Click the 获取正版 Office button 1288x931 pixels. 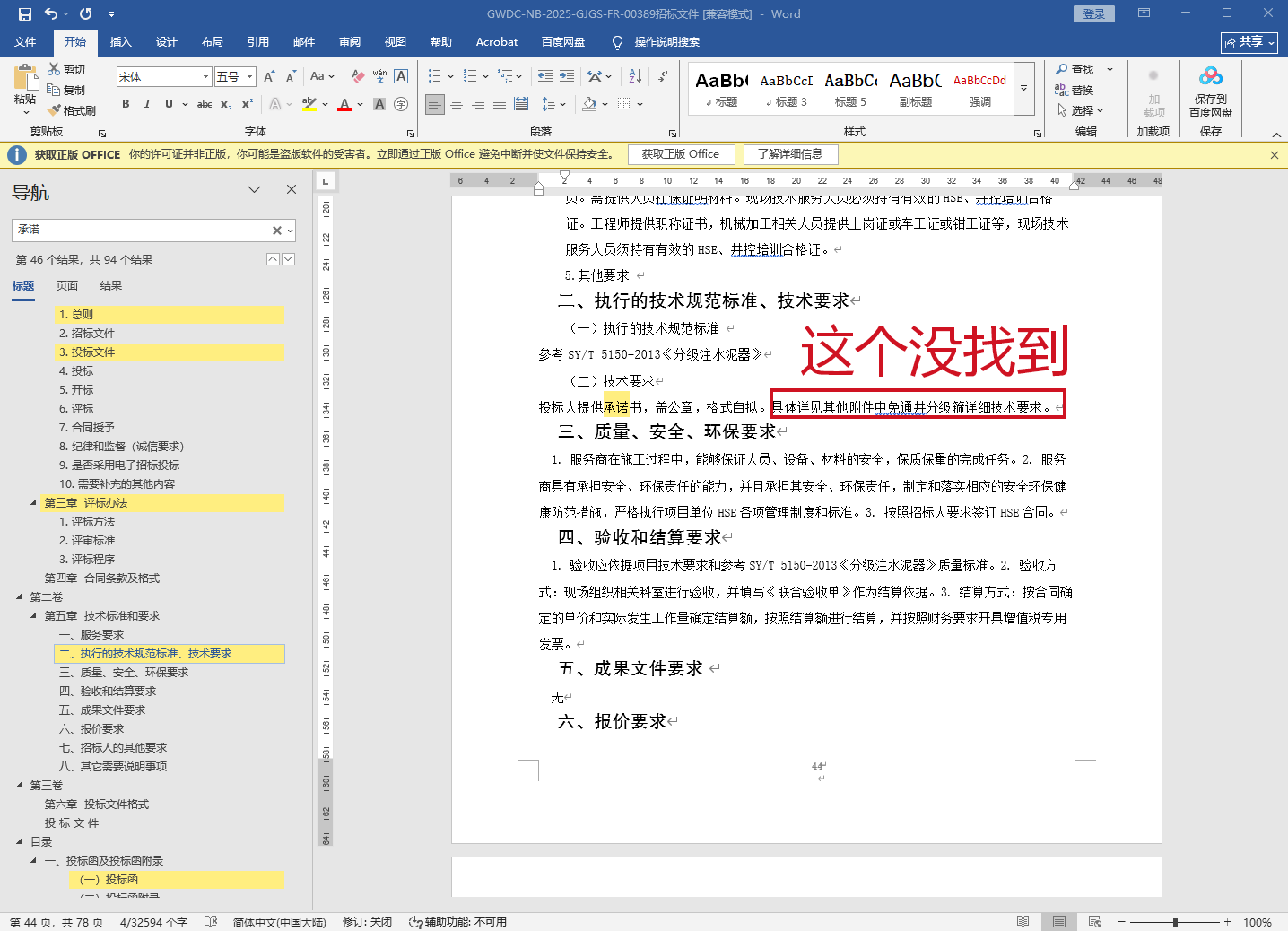[x=680, y=154]
